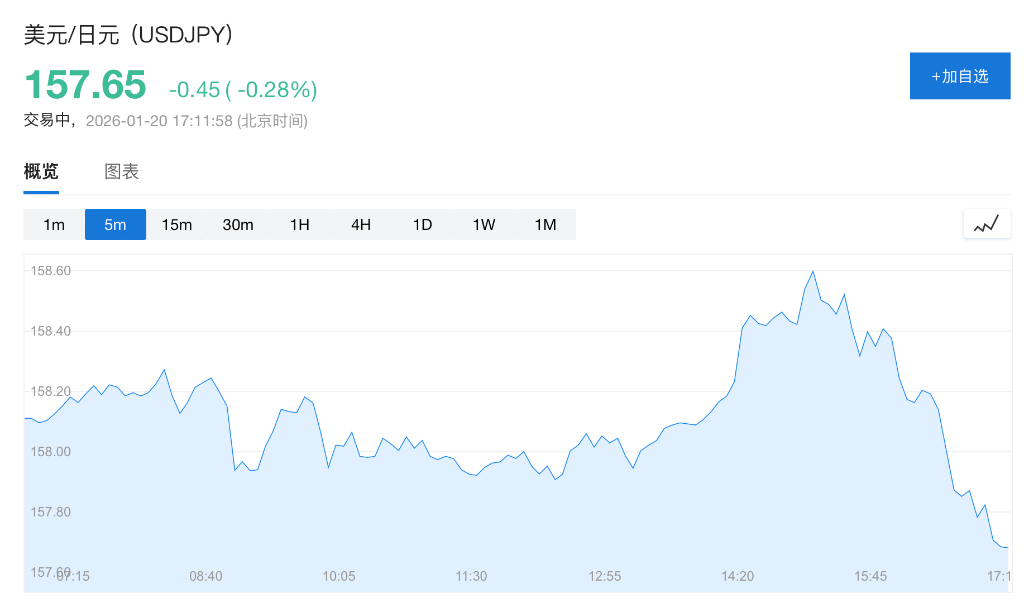Screen dimensions: 1024x606
Task: Select the 1M monthly interval
Action: [545, 225]
